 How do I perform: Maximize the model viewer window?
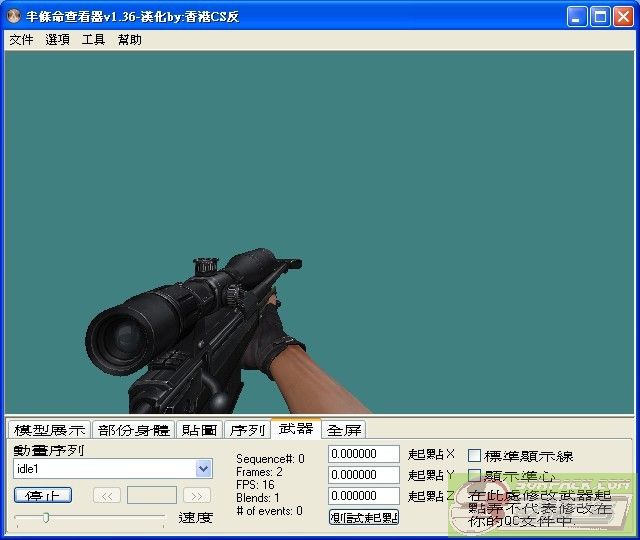tap(600, 17)
